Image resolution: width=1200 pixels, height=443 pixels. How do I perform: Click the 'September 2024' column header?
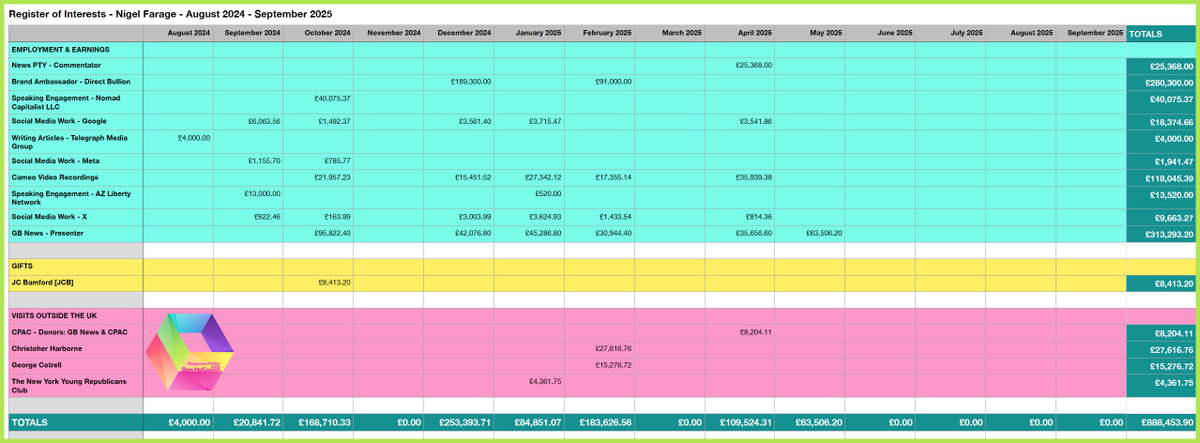(x=251, y=33)
